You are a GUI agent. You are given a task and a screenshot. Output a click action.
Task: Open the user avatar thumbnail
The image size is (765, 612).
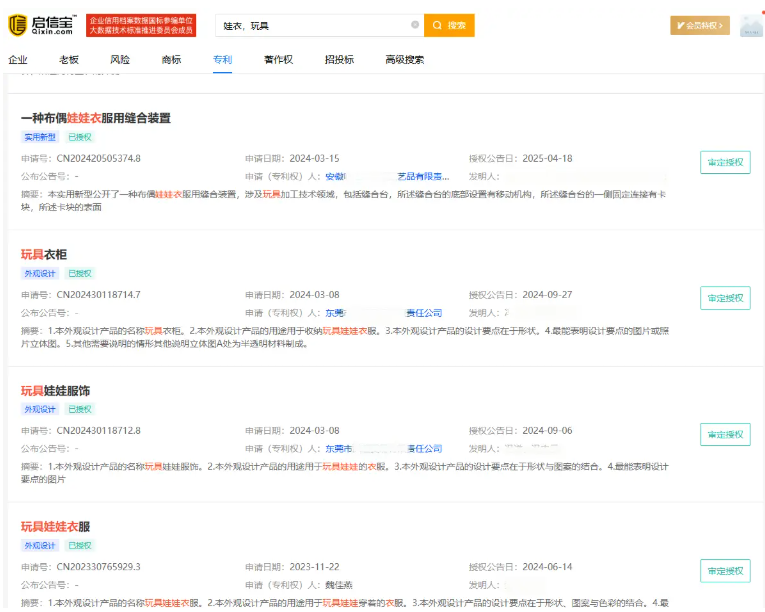751,26
